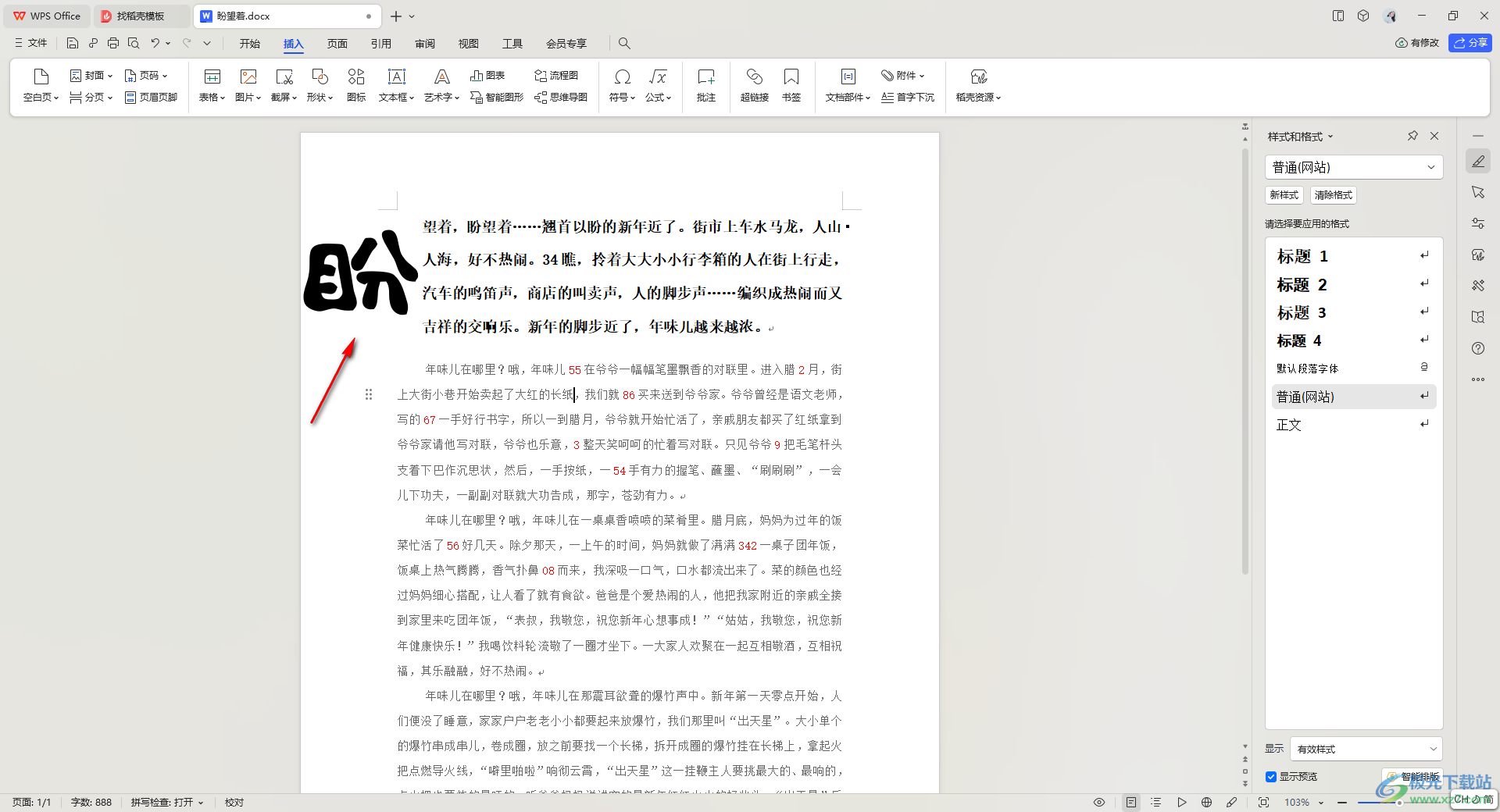Switch to reading mode play icon
The image size is (1500, 812).
tap(1182, 803)
